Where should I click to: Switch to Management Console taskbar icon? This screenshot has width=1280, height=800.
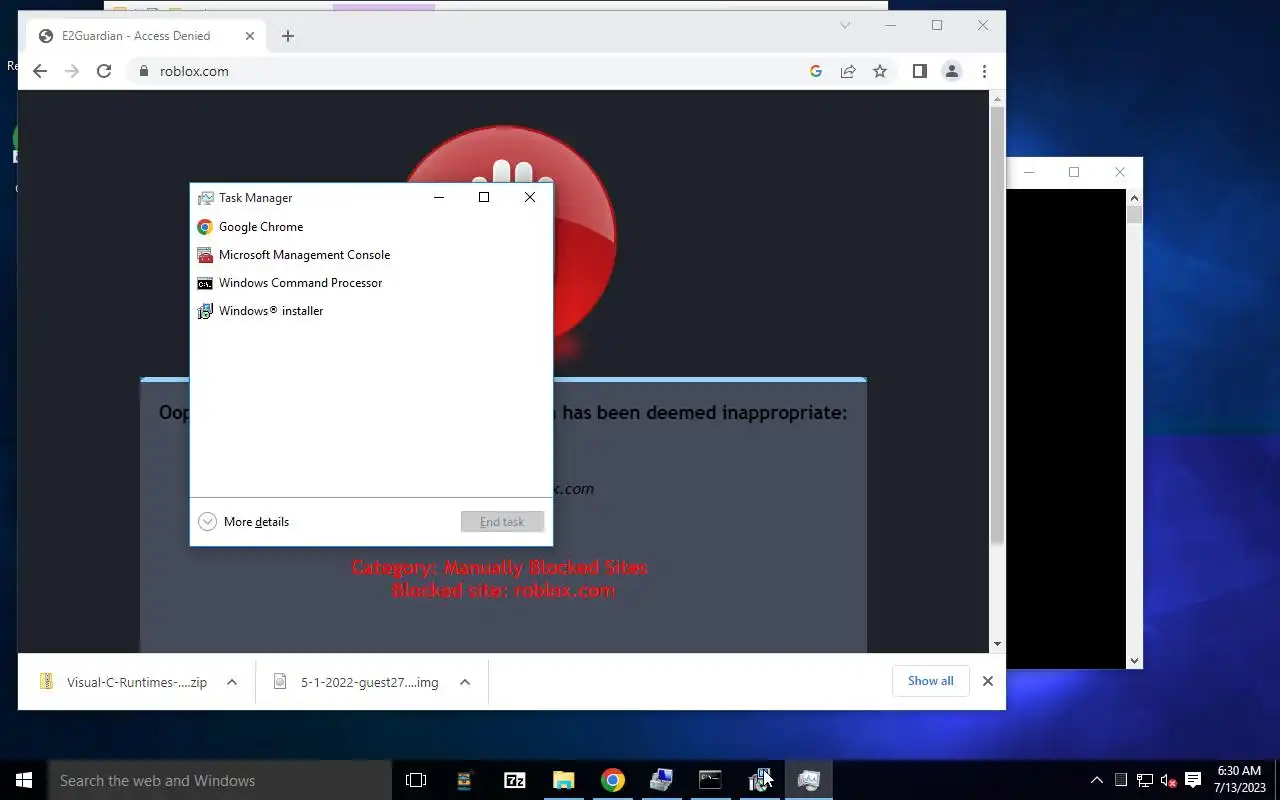click(x=661, y=780)
